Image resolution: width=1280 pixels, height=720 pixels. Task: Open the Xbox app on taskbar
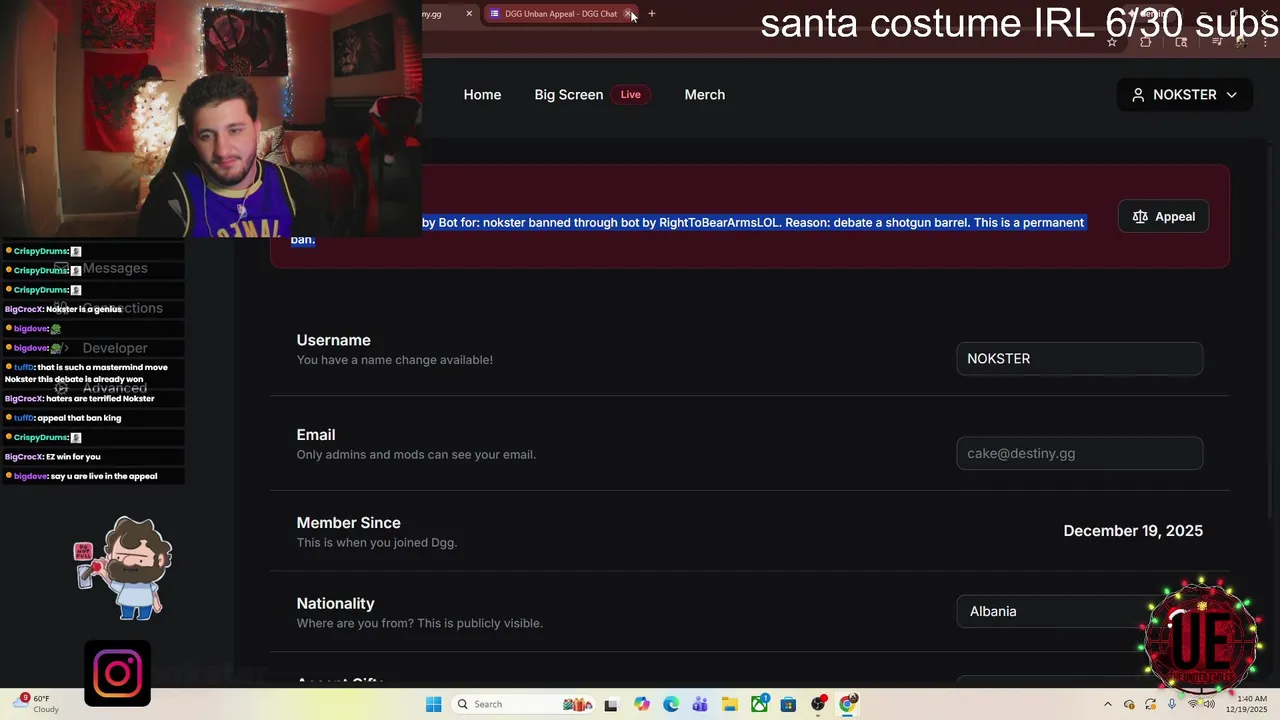[x=760, y=704]
